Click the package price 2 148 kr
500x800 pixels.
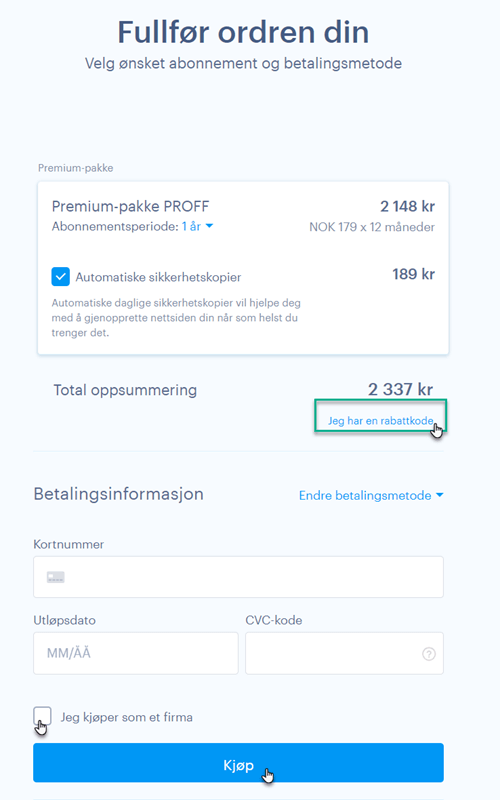pyautogui.click(x=407, y=206)
